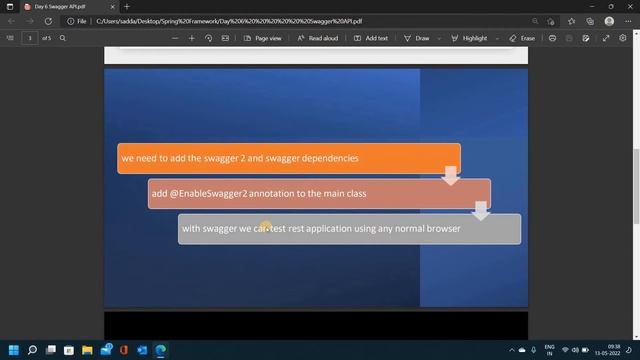Start Read aloud
This screenshot has height=360, width=640.
318,38
